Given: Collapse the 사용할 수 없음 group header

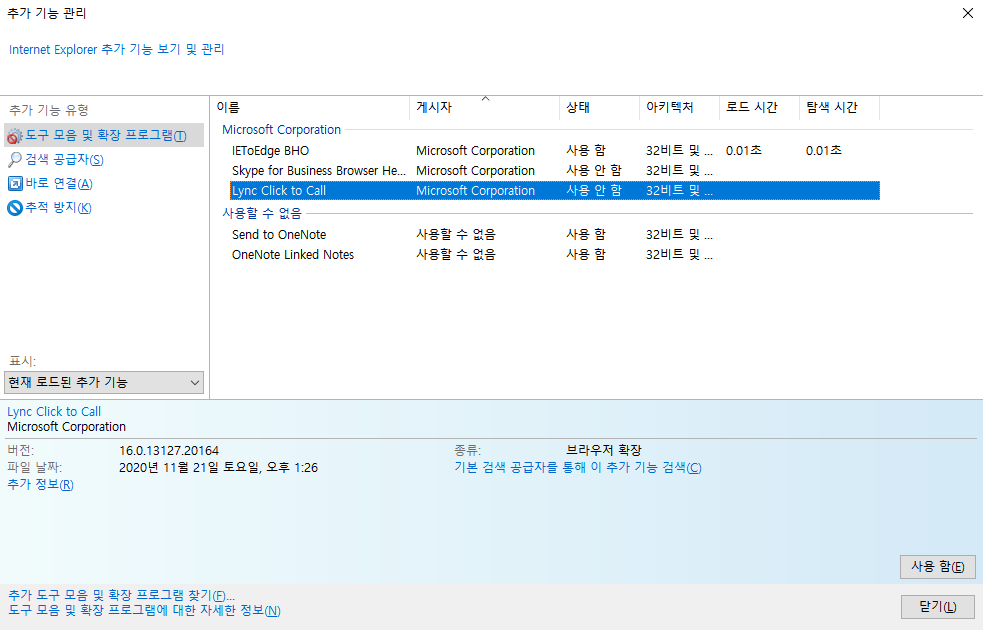Looking at the screenshot, I should [x=262, y=213].
